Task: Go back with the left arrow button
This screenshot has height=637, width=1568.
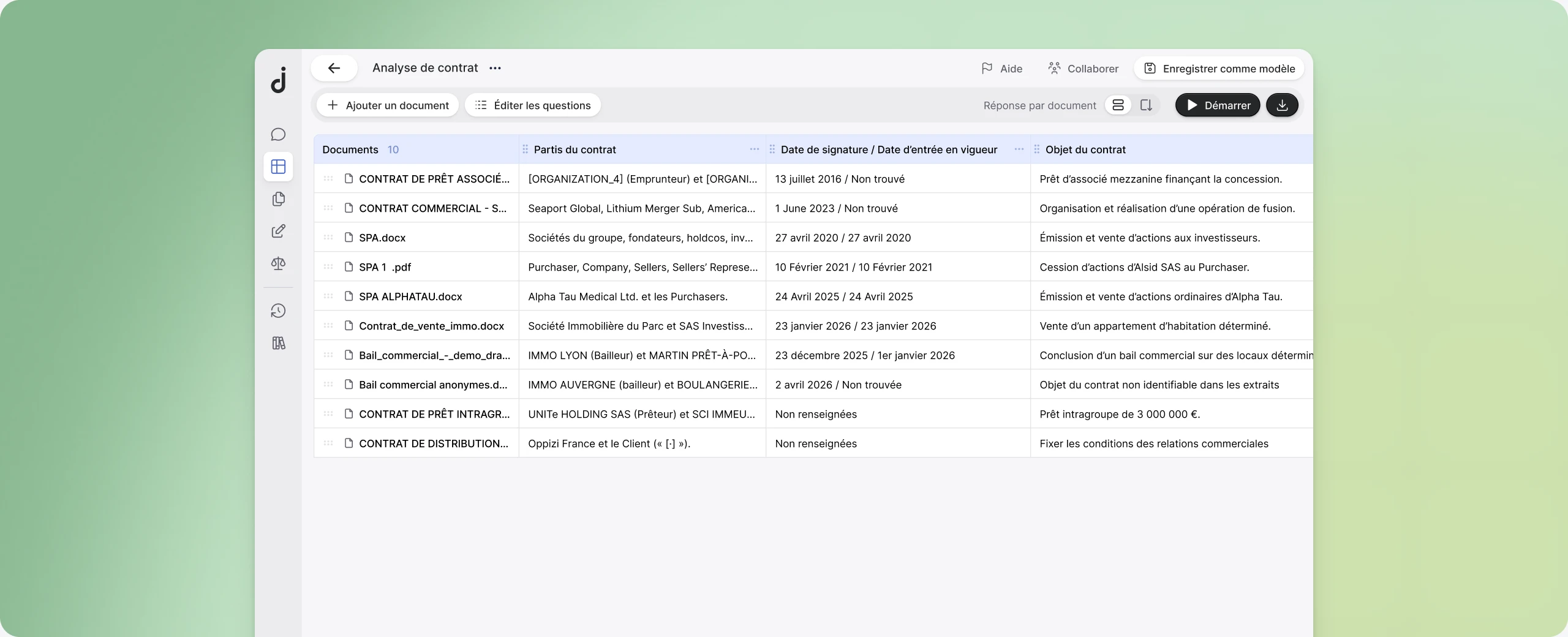Action: 334,68
